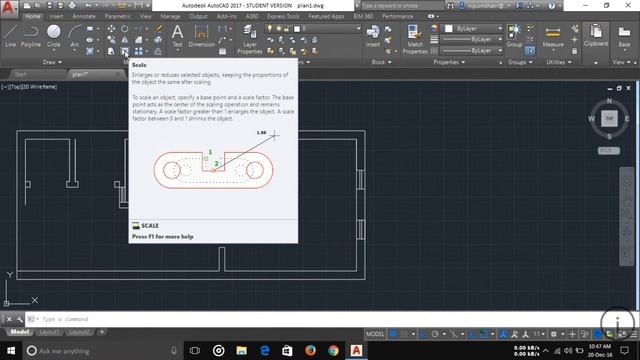Click the Save icon in quick access toolbar
This screenshot has width=640, height=360.
[49, 6]
